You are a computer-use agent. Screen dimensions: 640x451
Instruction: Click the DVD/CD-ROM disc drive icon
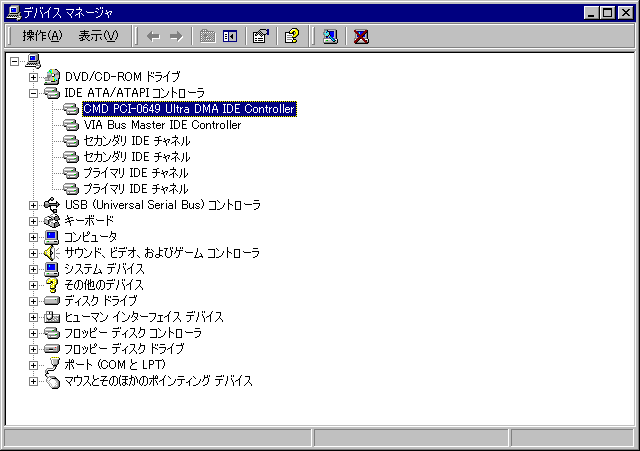point(52,77)
